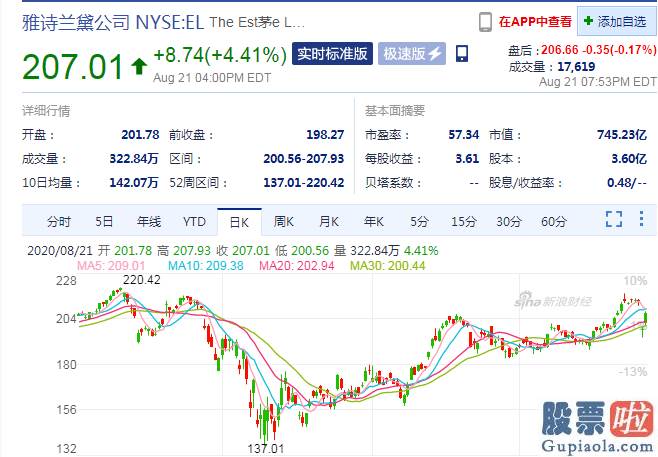The height and width of the screenshot is (457, 658).
Task: Click the 详细行情 section heading
Action: 46,111
